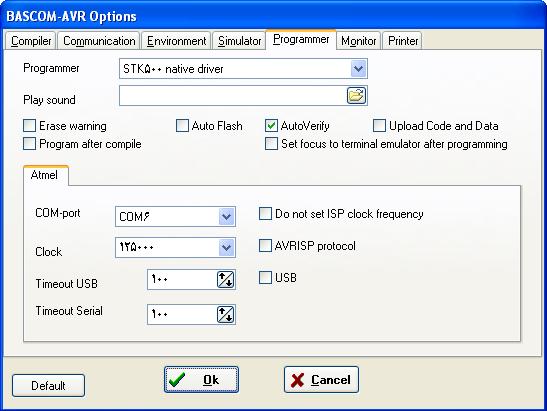Restore settings with the Default button
The width and height of the screenshot is (547, 411).
48,386
